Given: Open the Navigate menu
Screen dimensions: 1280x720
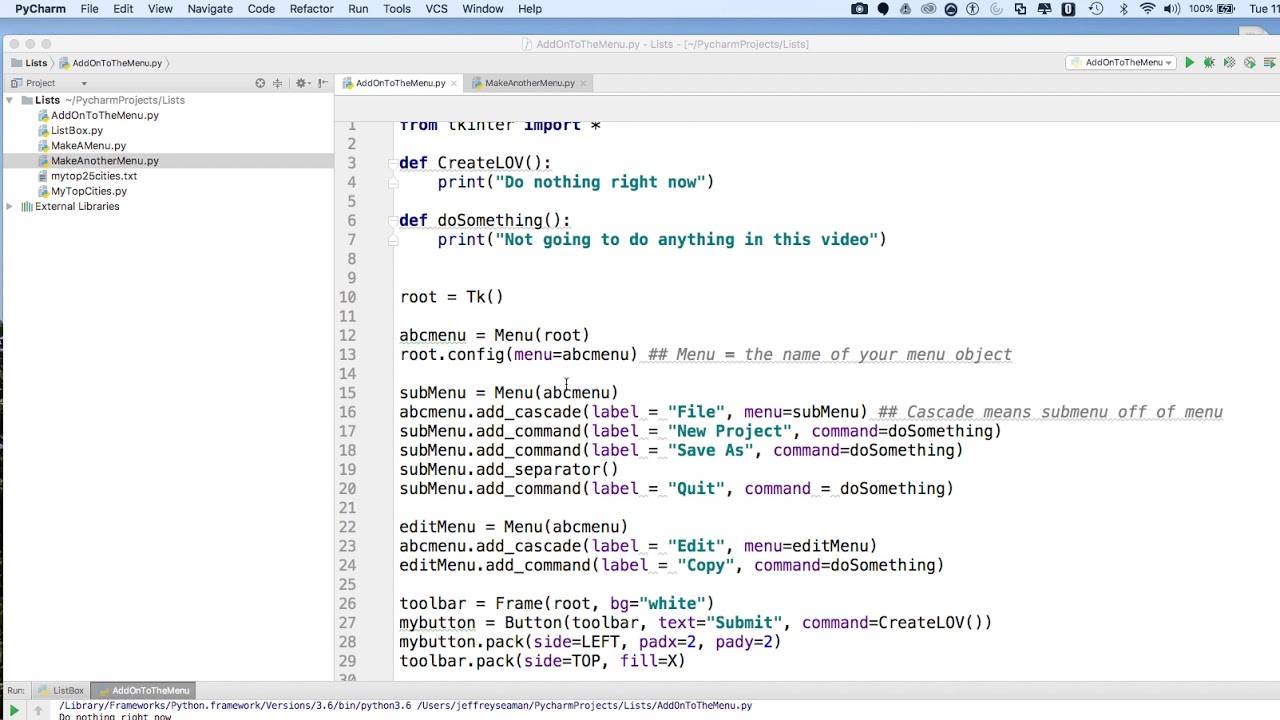Looking at the screenshot, I should (x=210, y=9).
